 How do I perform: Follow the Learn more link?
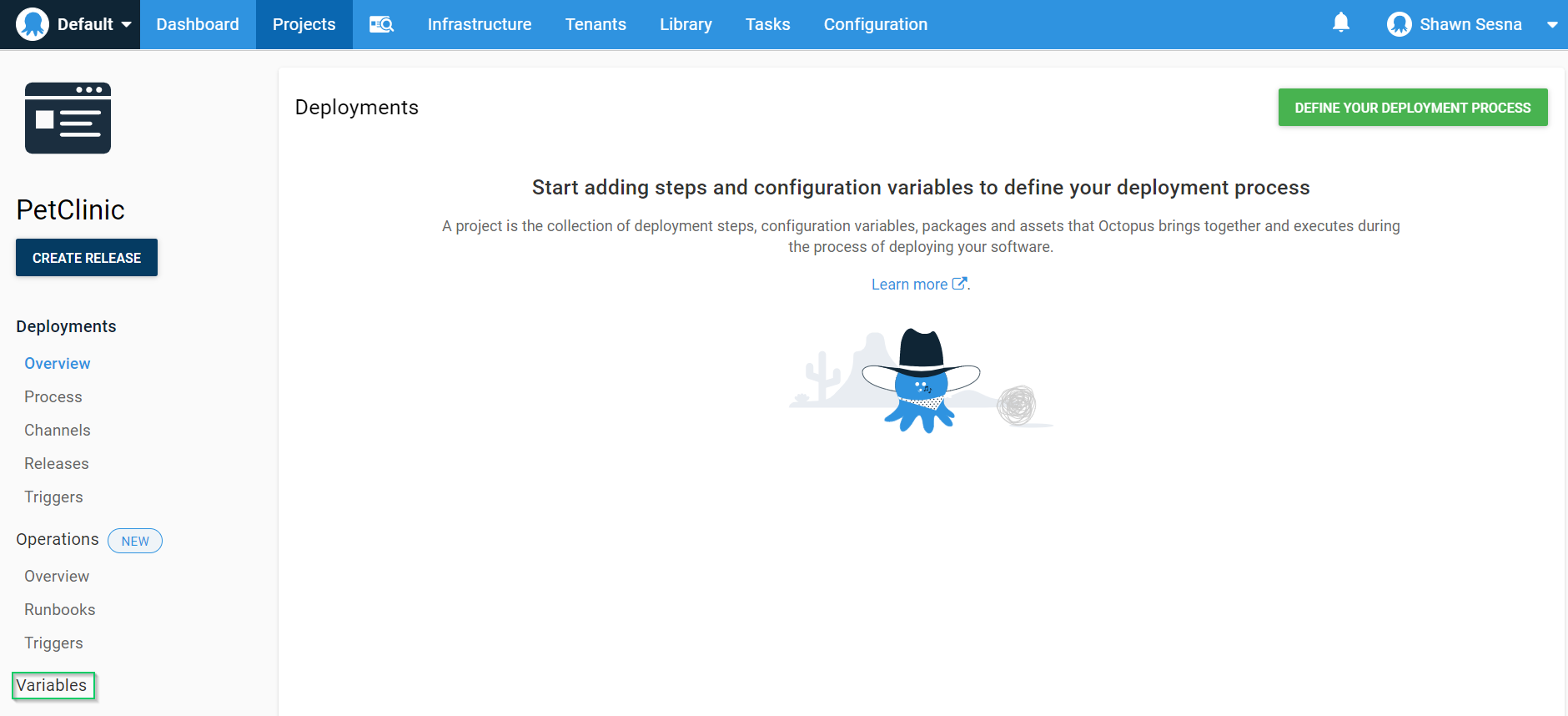tap(909, 285)
